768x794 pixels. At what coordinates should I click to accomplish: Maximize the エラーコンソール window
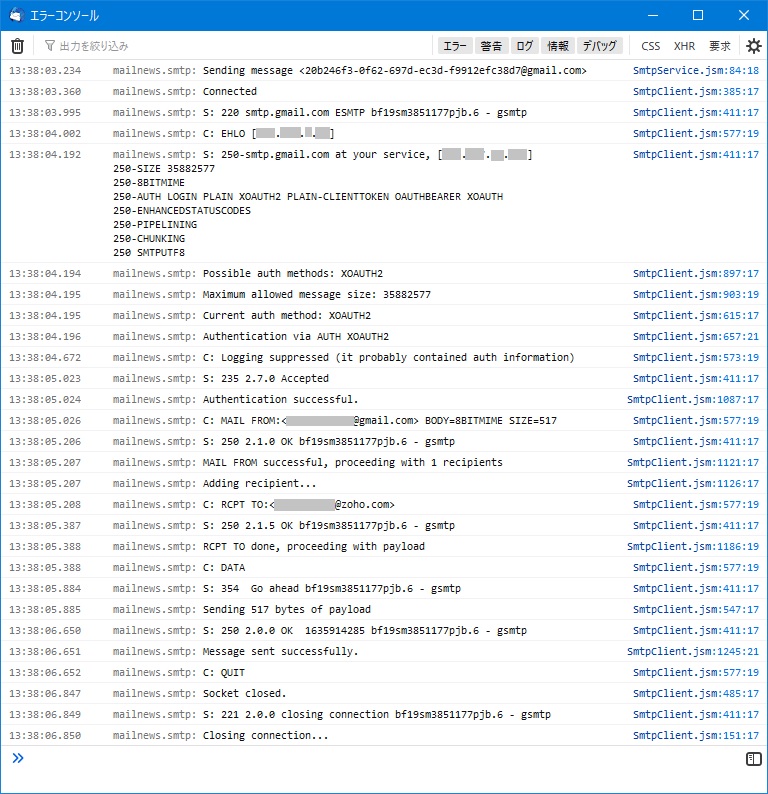(698, 15)
